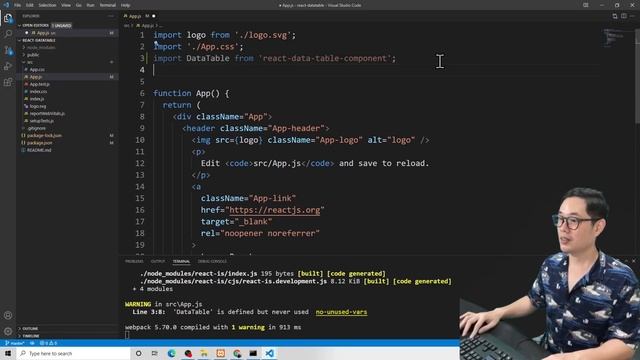Click the Cortana circle on taskbar
The width and height of the screenshot is (640, 360).
138,353
